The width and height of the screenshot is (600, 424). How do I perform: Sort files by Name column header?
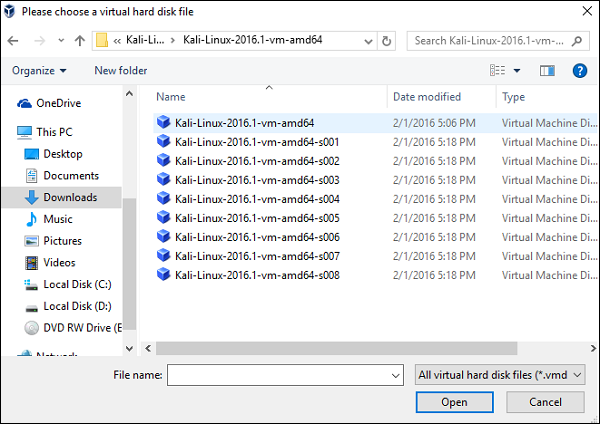[171, 97]
